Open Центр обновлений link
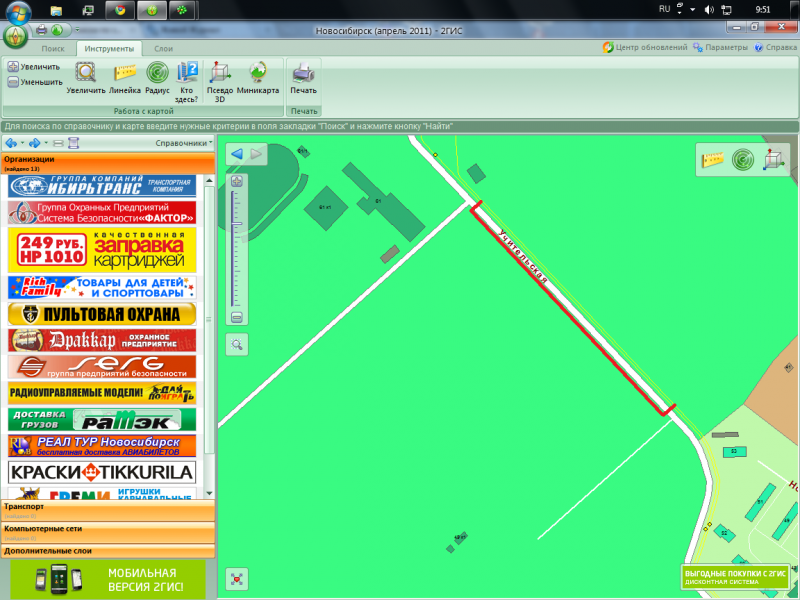The image size is (800, 600). [x=645, y=47]
